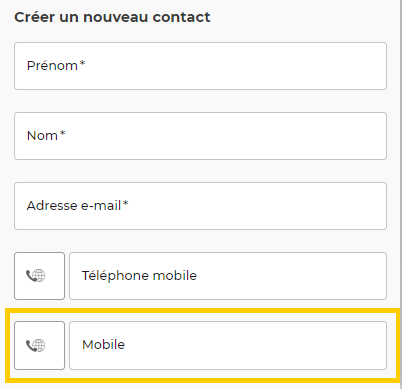The image size is (402, 389).
Task: Click the asterisk after Adresse e-mail
Action: [x=125, y=203]
